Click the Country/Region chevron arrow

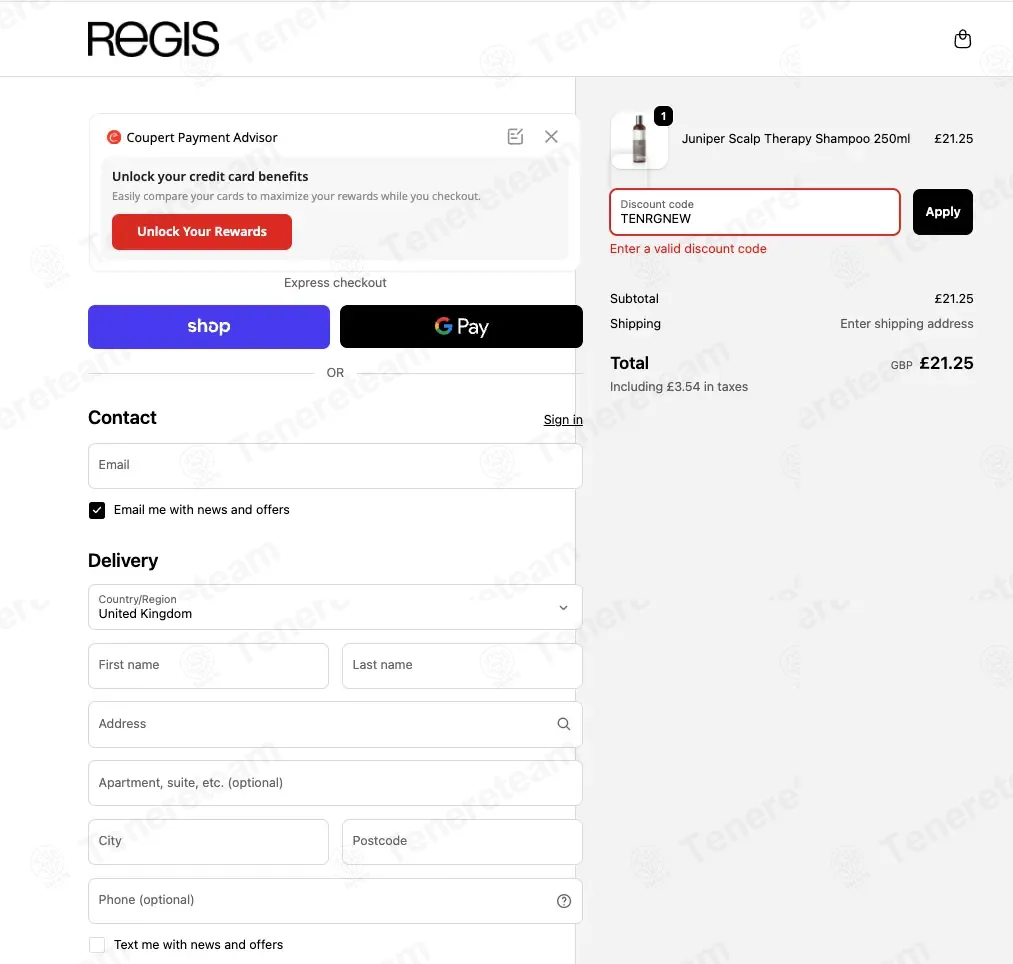click(563, 607)
